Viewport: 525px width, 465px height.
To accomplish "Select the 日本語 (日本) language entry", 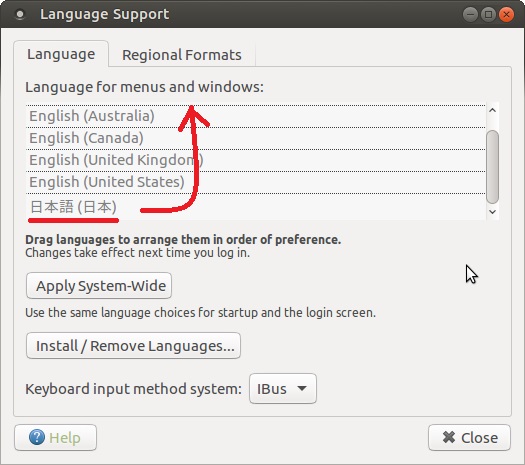I will (255, 207).
